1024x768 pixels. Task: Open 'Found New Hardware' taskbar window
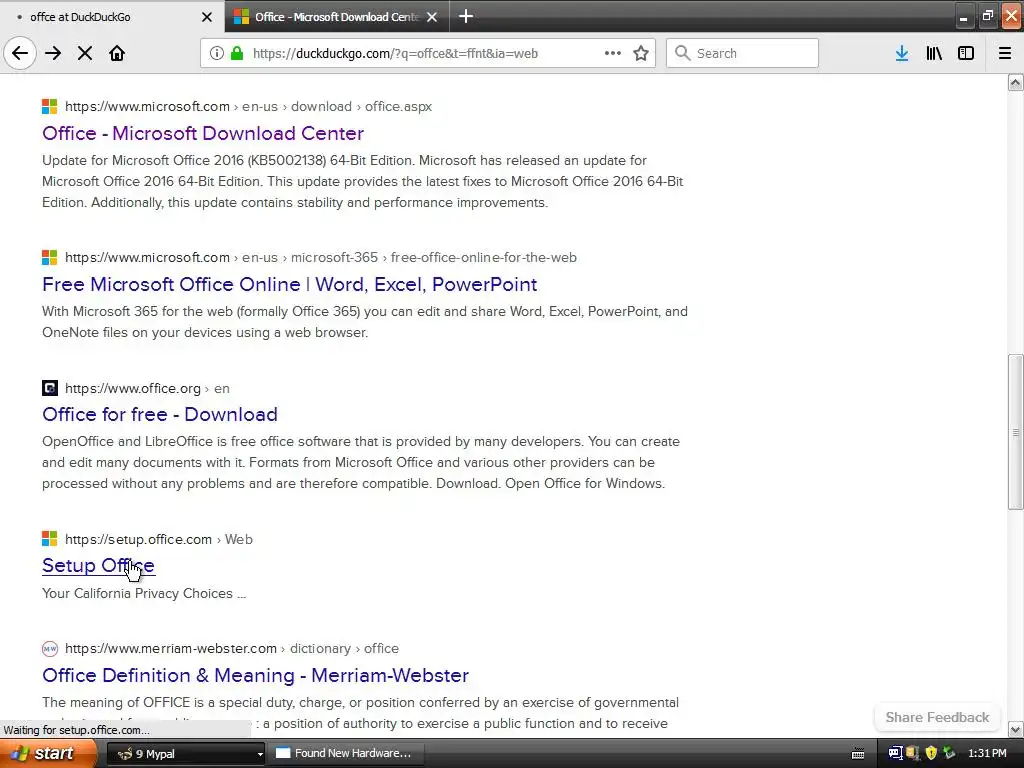pos(347,754)
